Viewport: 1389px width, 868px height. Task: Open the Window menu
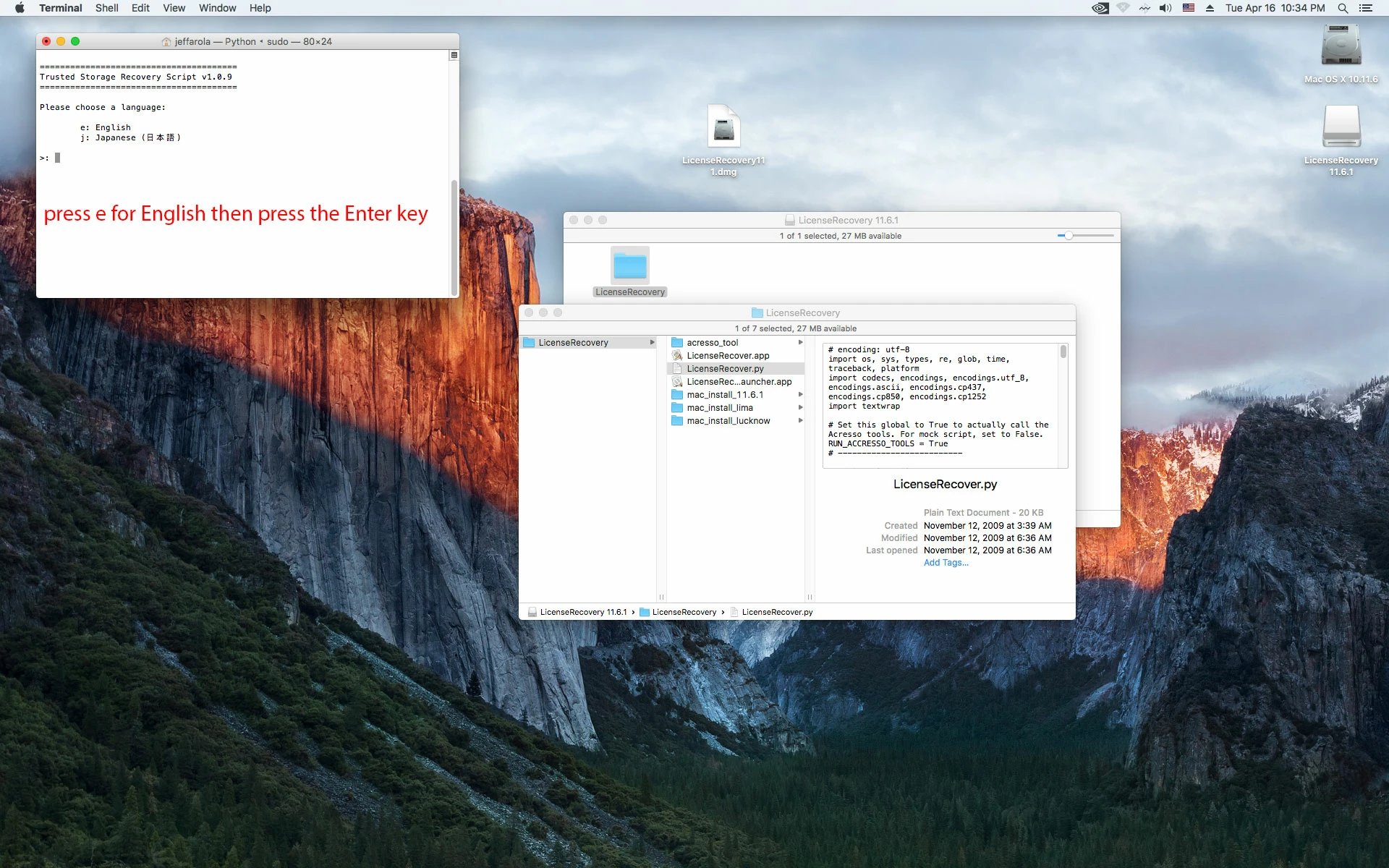tap(217, 8)
